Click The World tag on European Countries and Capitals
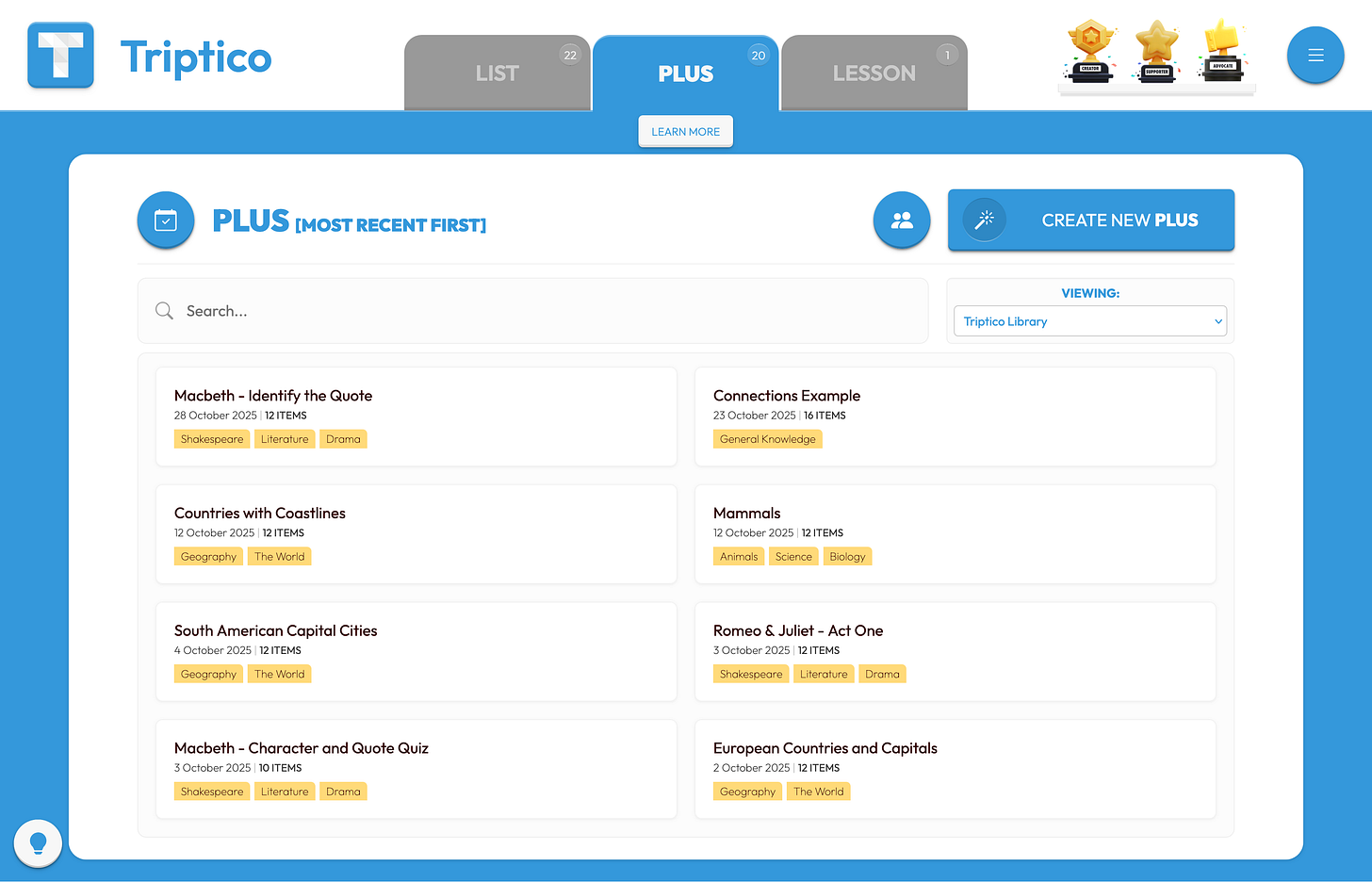Image resolution: width=1372 pixels, height=882 pixels. pyautogui.click(x=819, y=792)
